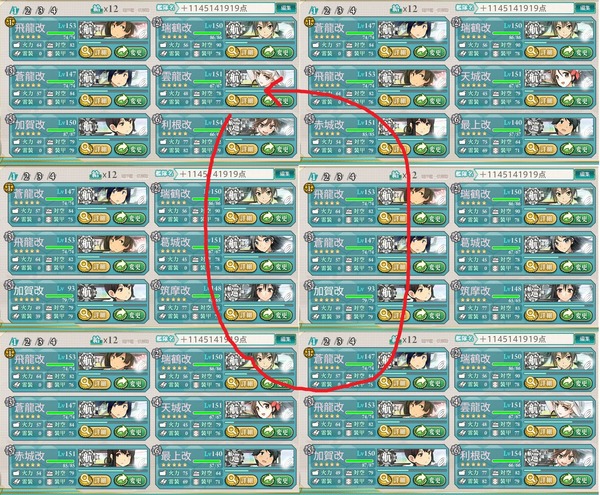Bottom-left panel: switch to fleet tab 3
The height and width of the screenshot is (495, 600).
(x=39, y=342)
